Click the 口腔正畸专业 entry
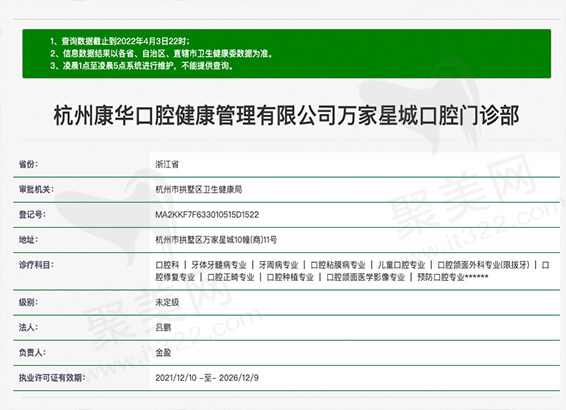This screenshot has height=410, width=566. point(231,277)
